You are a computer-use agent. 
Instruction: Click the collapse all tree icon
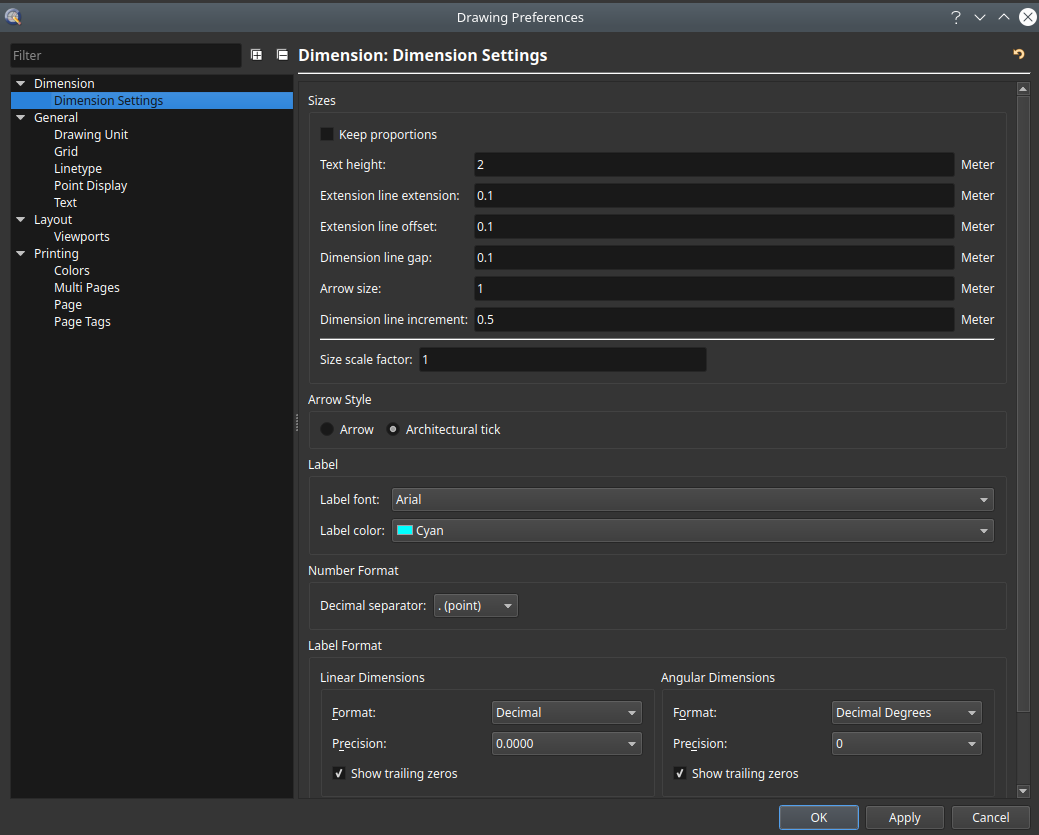(282, 55)
